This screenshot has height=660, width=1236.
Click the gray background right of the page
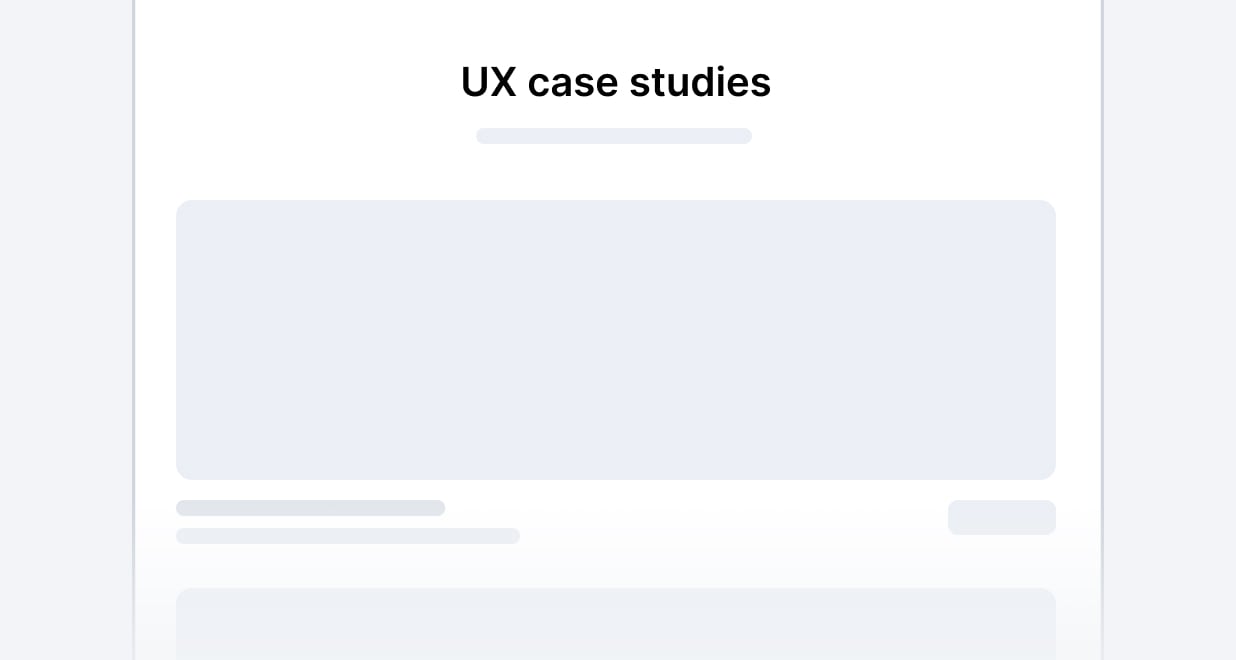(1170, 330)
